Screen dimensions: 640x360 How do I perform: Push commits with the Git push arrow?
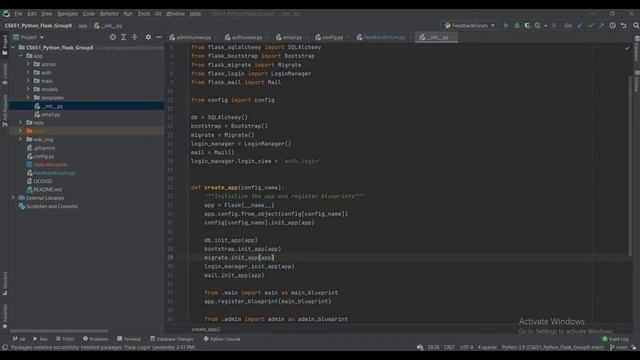(601, 25)
